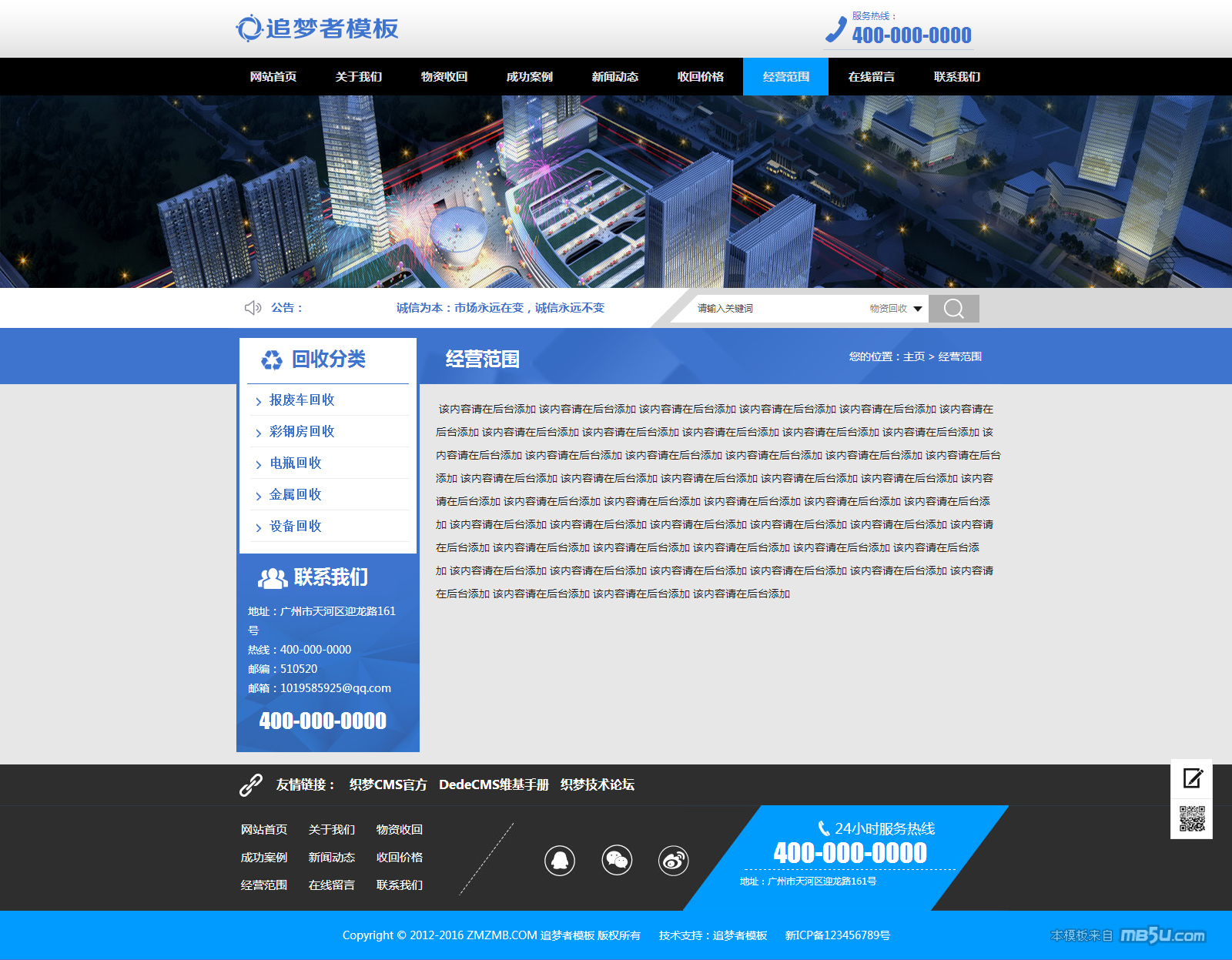1232x960 pixels.
Task: Open the DedeCMS维基手册 link
Action: pos(494,784)
